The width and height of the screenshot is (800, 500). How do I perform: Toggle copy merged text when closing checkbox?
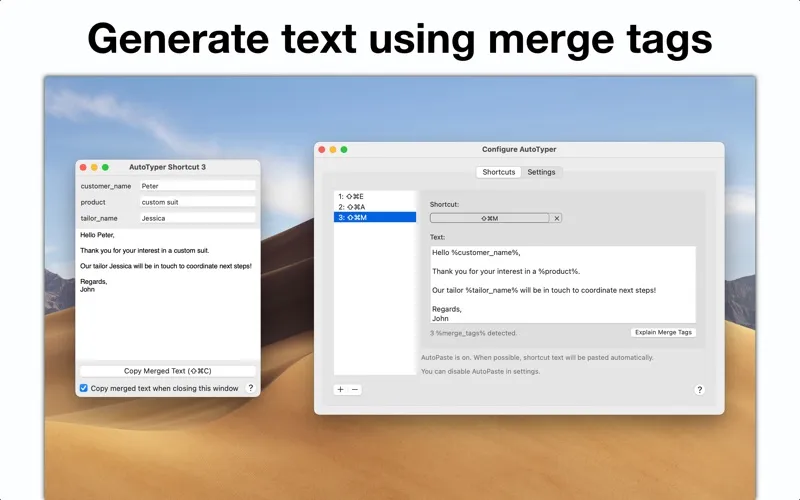(84, 388)
